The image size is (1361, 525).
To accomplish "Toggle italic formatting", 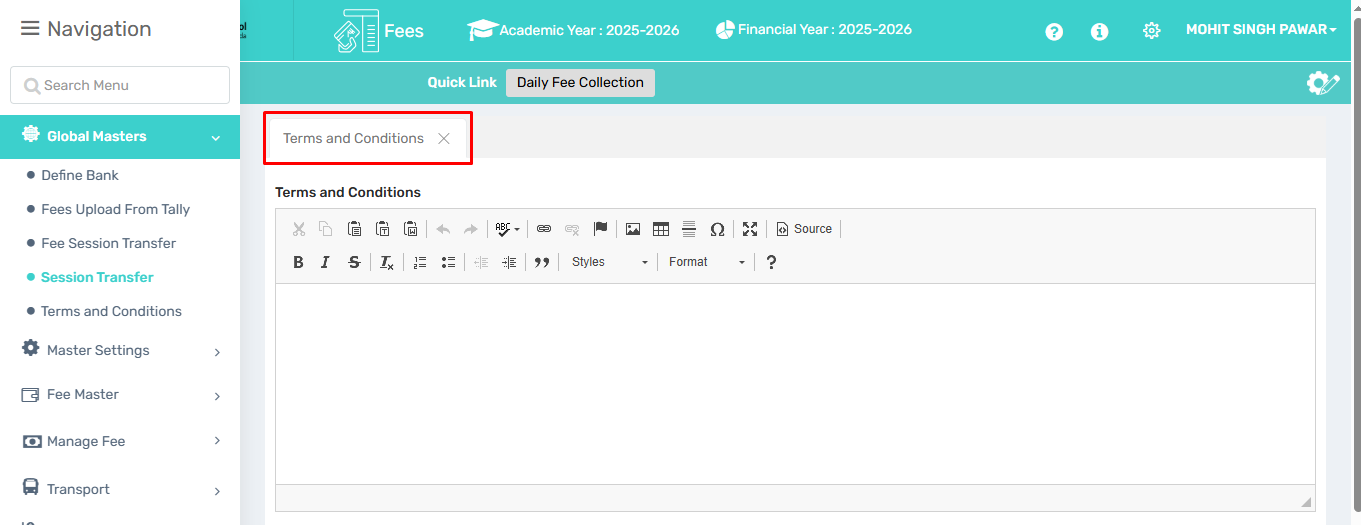I will pyautogui.click(x=326, y=262).
